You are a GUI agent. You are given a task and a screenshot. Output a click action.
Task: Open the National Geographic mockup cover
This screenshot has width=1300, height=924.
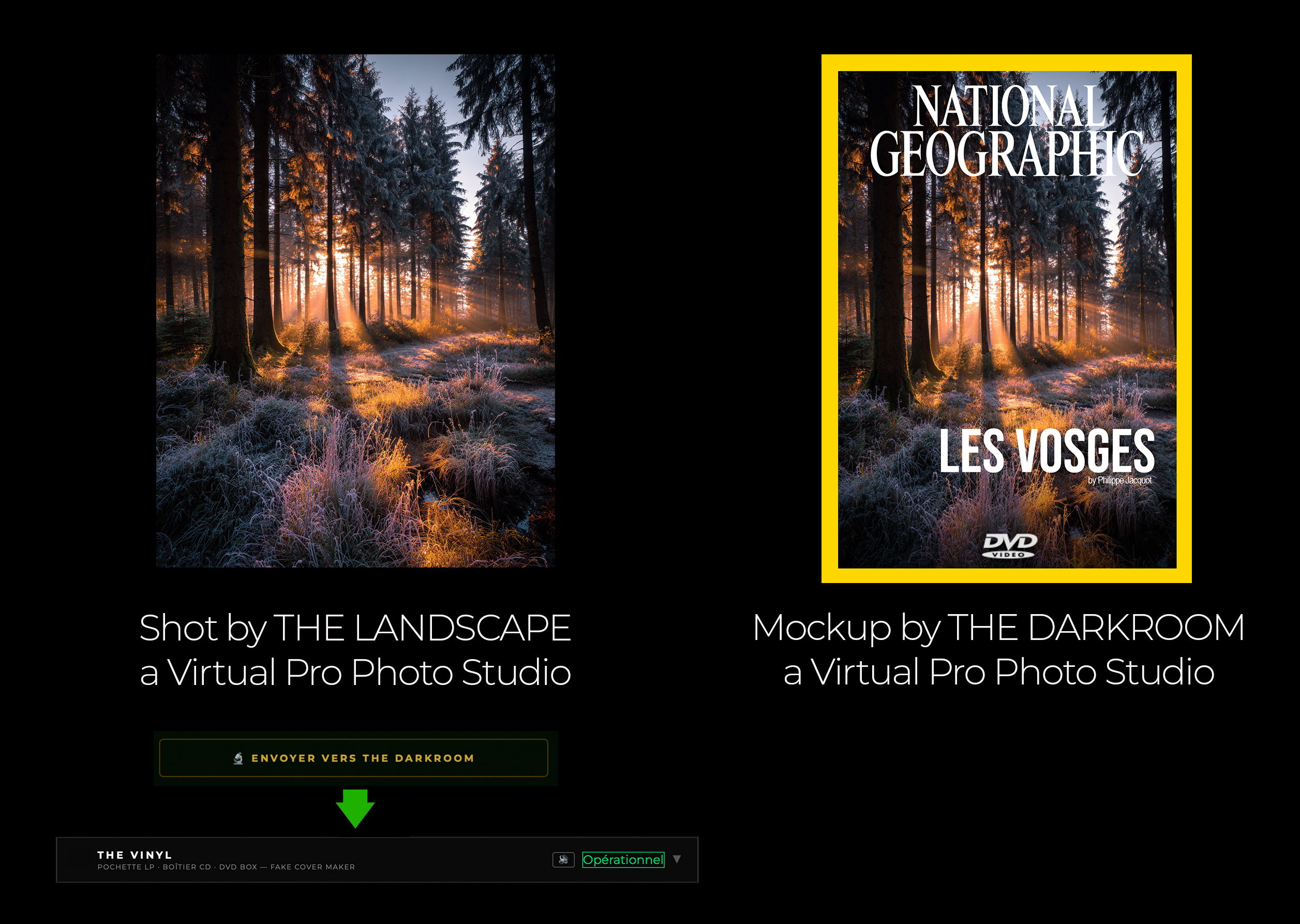coord(1007,319)
